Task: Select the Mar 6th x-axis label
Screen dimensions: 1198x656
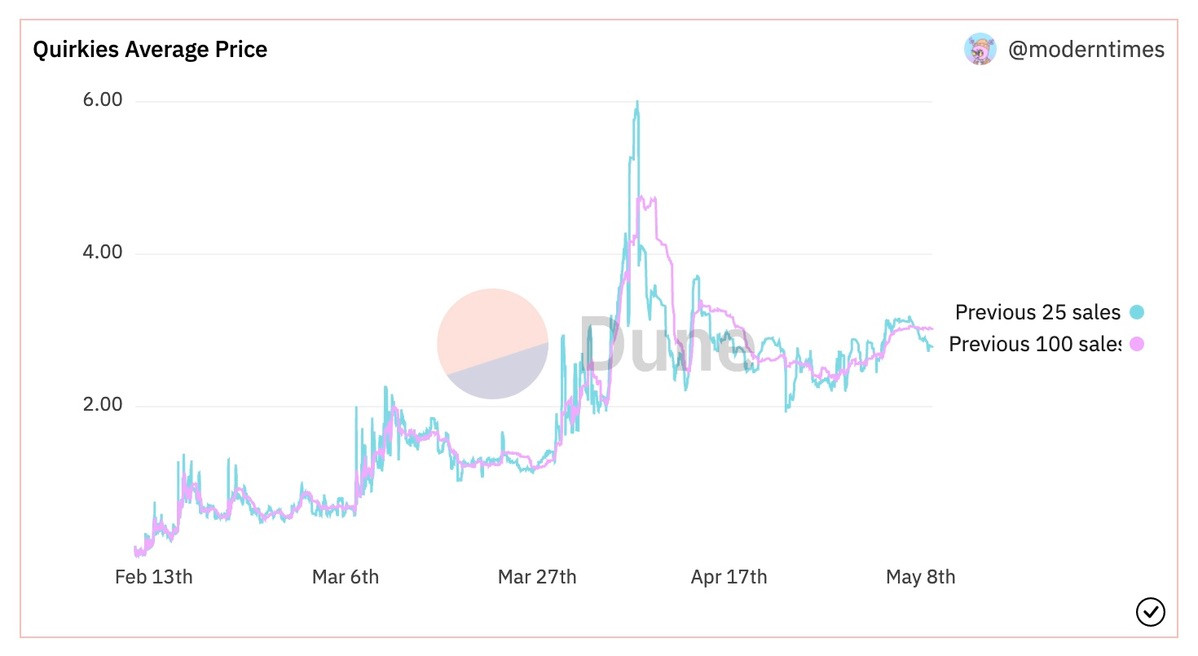Action: [x=345, y=577]
